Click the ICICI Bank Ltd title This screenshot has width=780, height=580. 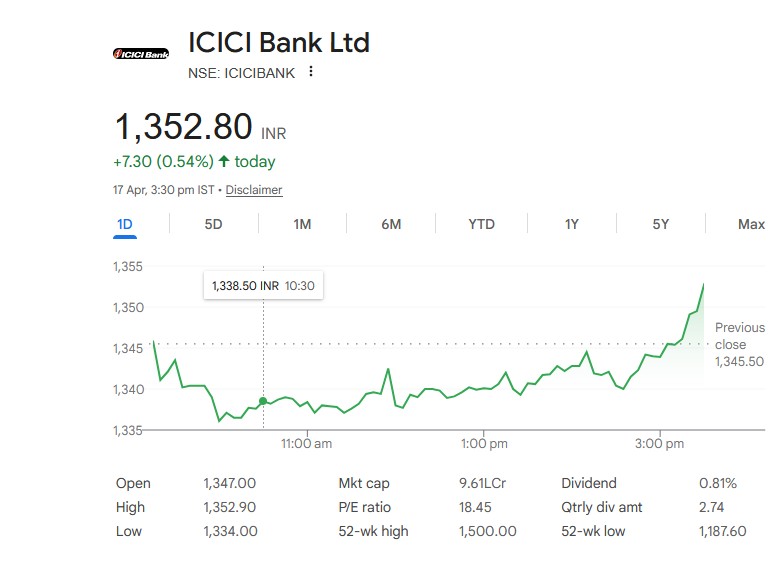279,43
